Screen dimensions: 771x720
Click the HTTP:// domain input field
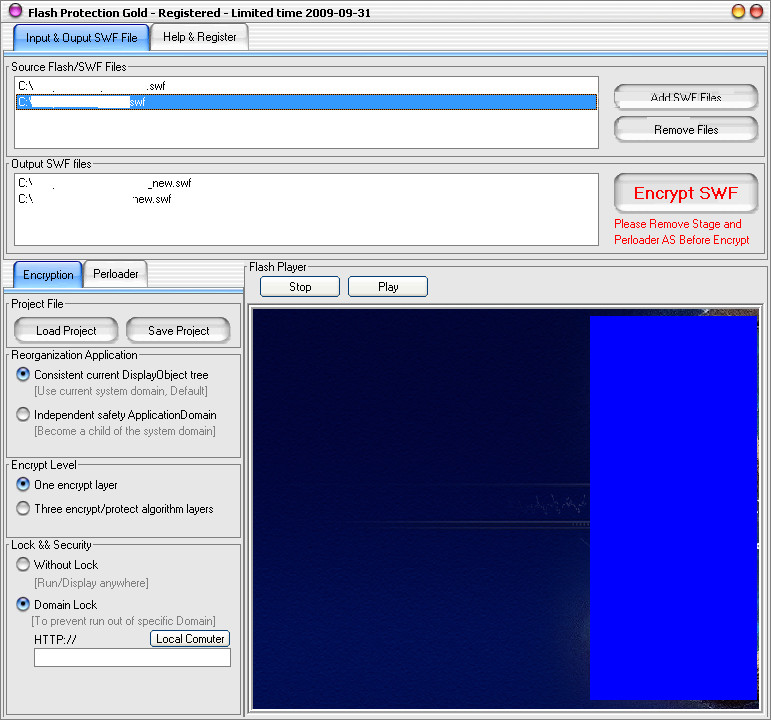(x=132, y=658)
